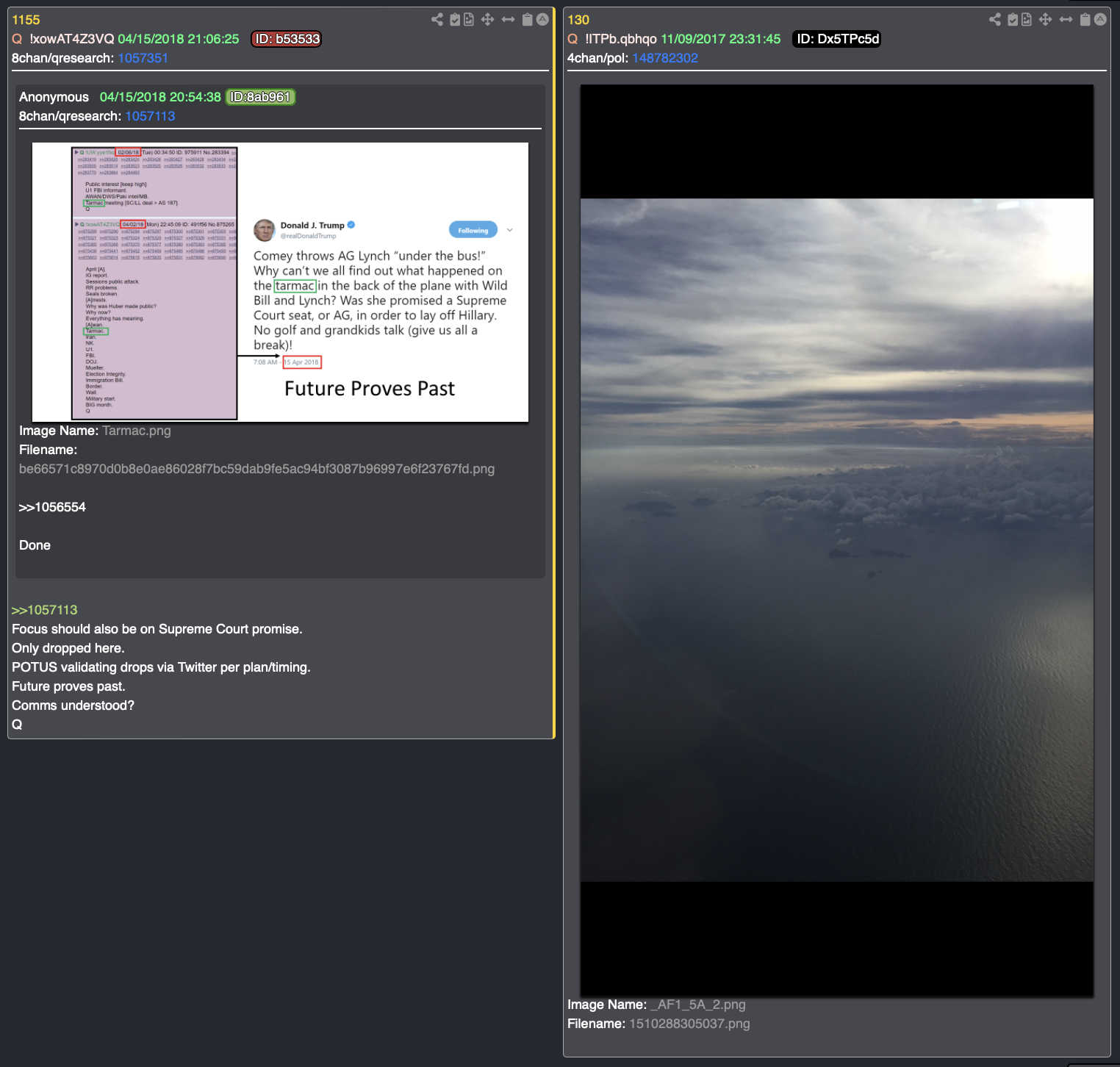Click the tripcode !ITPb.qbhqo

[621, 39]
